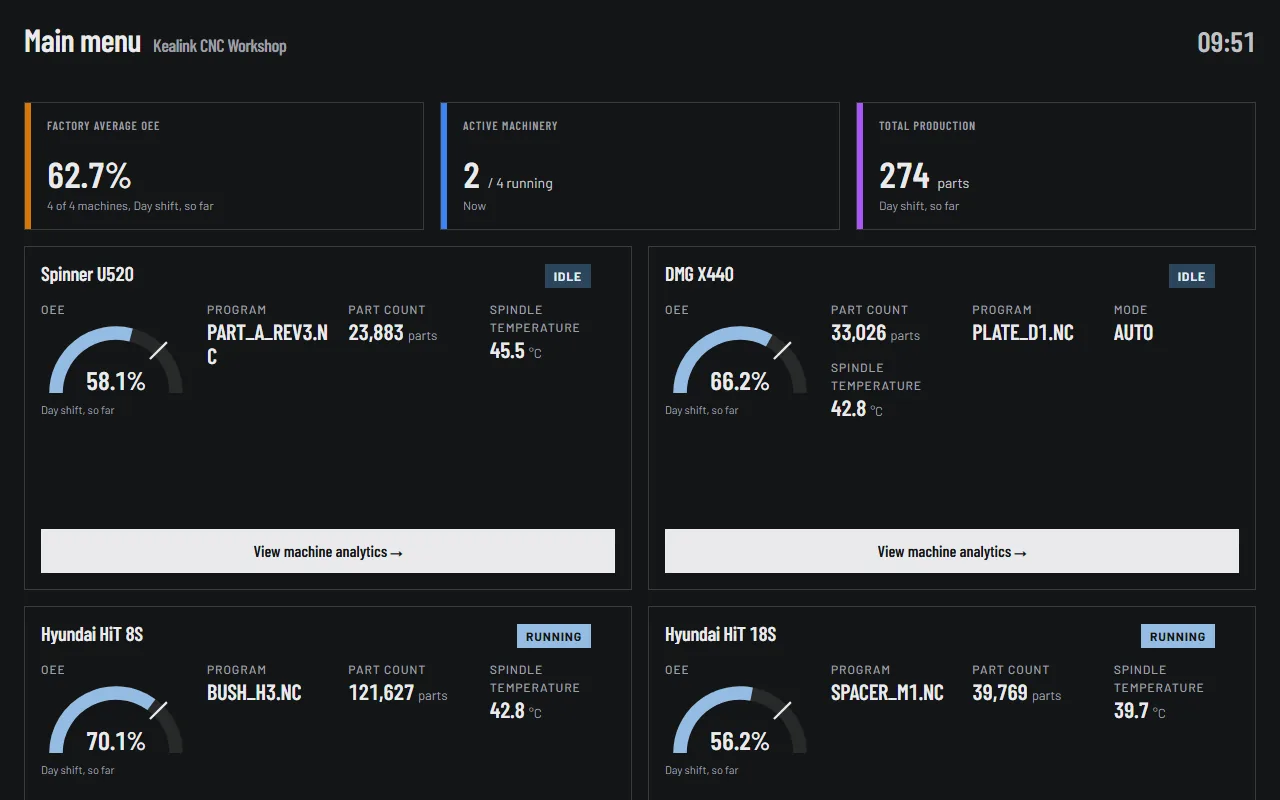Open the Active Machinery summary card
The image size is (1280, 800).
(x=640, y=166)
